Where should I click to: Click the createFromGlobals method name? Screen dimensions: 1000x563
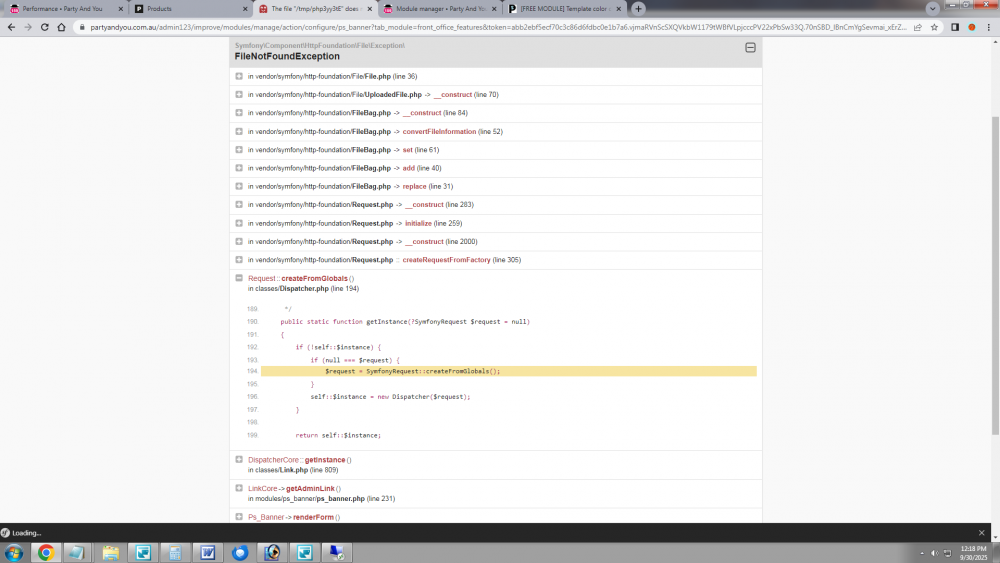314,279
